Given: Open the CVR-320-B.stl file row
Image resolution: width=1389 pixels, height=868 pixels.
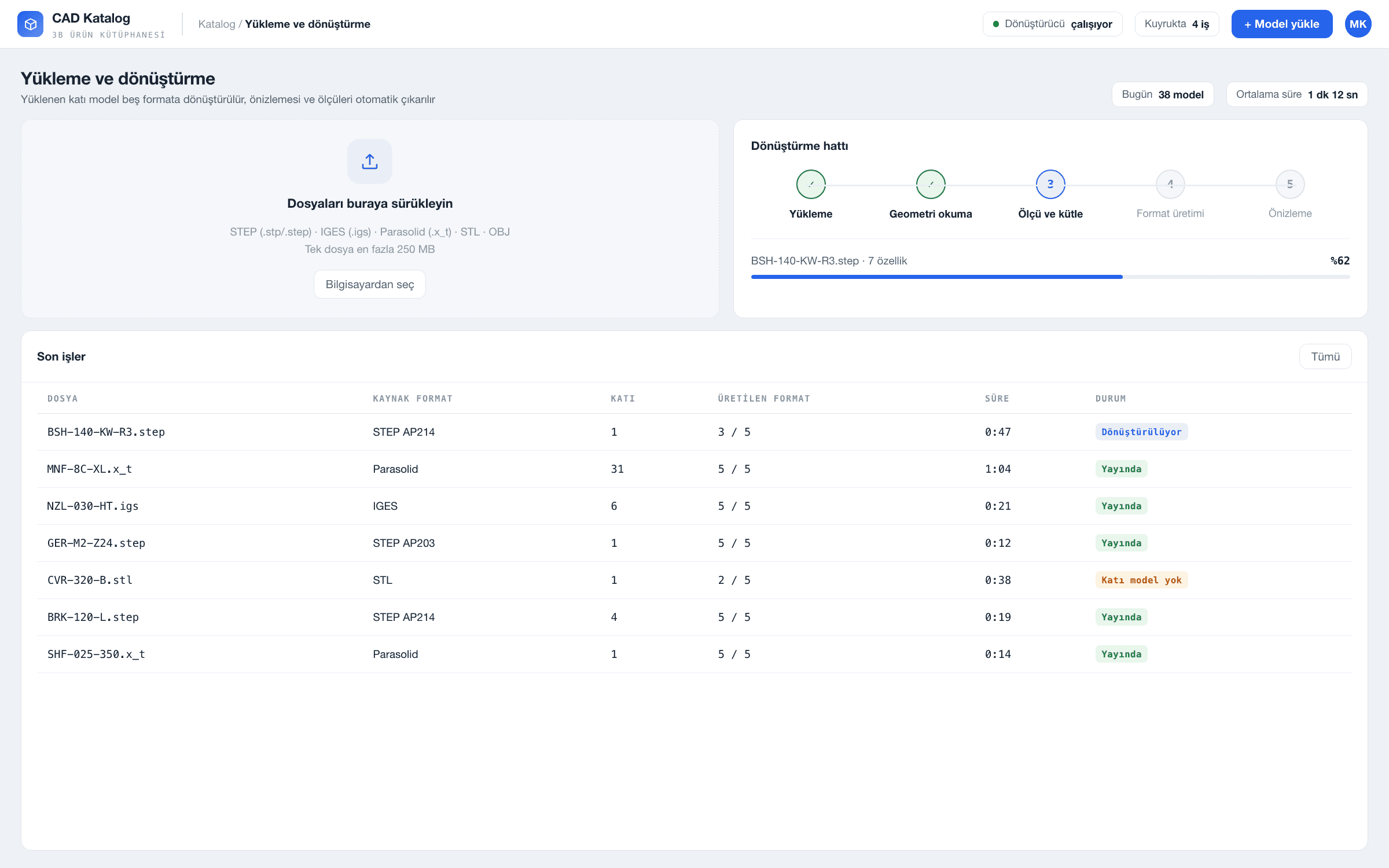Looking at the screenshot, I should click(694, 580).
